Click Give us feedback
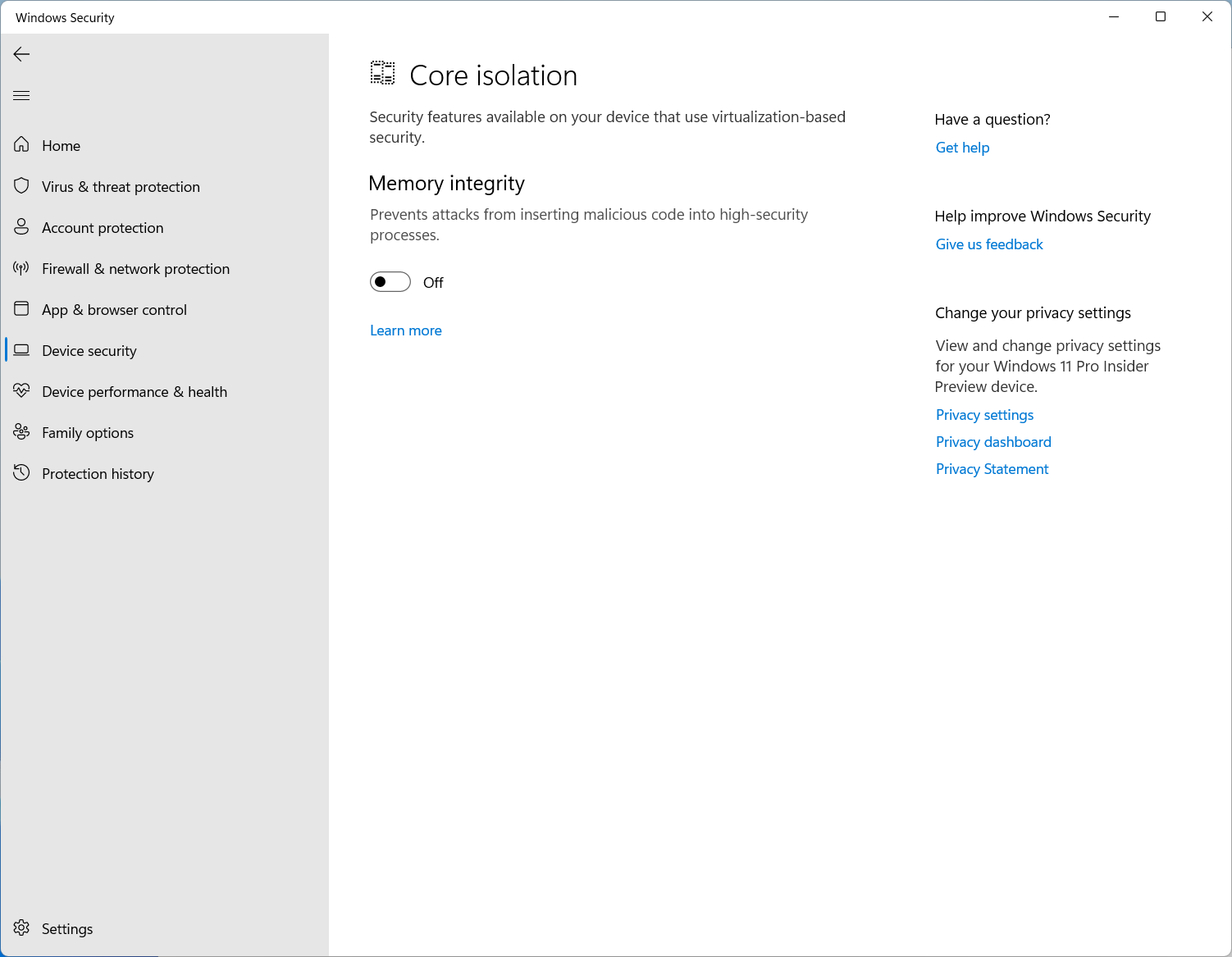Image resolution: width=1232 pixels, height=957 pixels. 988,244
